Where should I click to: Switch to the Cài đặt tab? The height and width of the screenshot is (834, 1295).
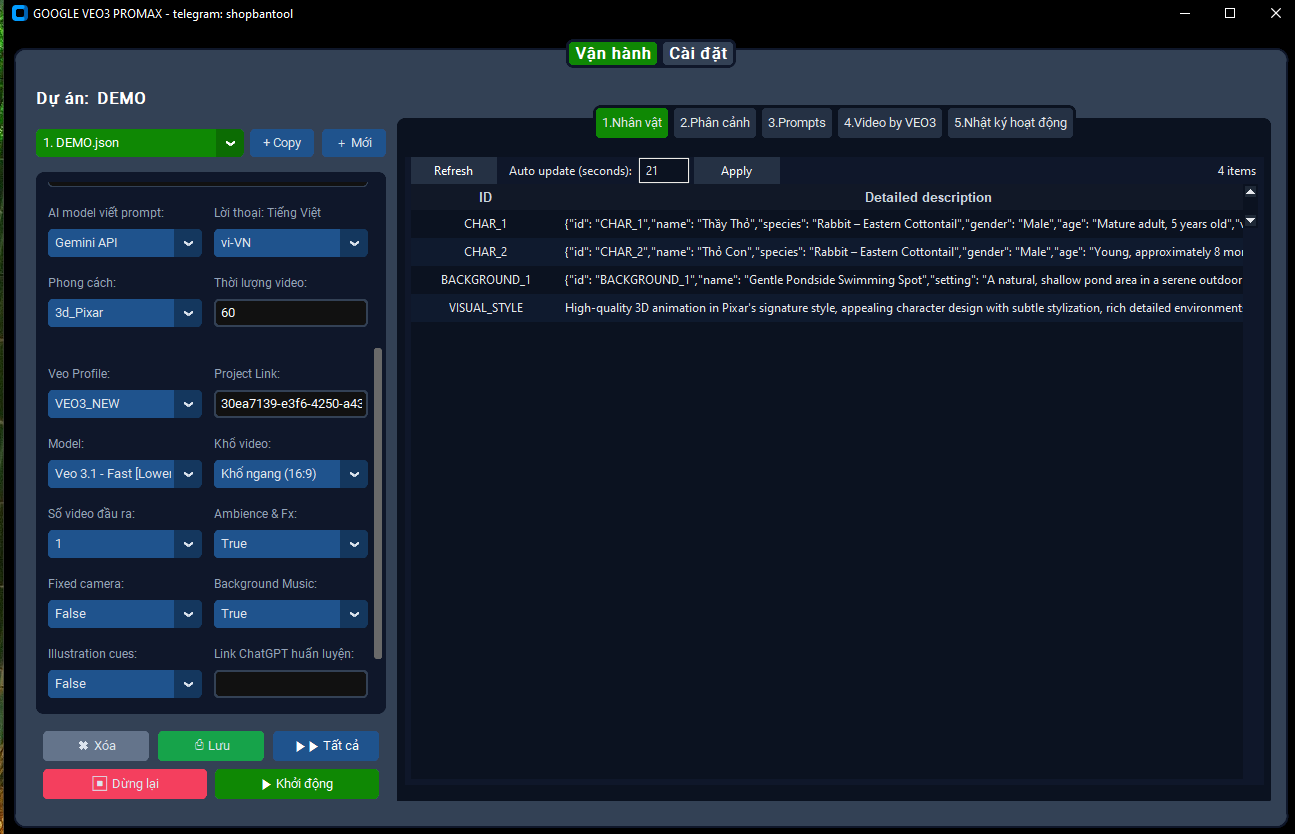(698, 54)
